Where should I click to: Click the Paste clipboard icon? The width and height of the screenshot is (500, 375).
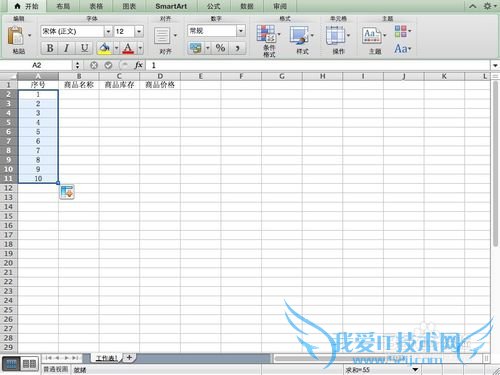point(16,35)
